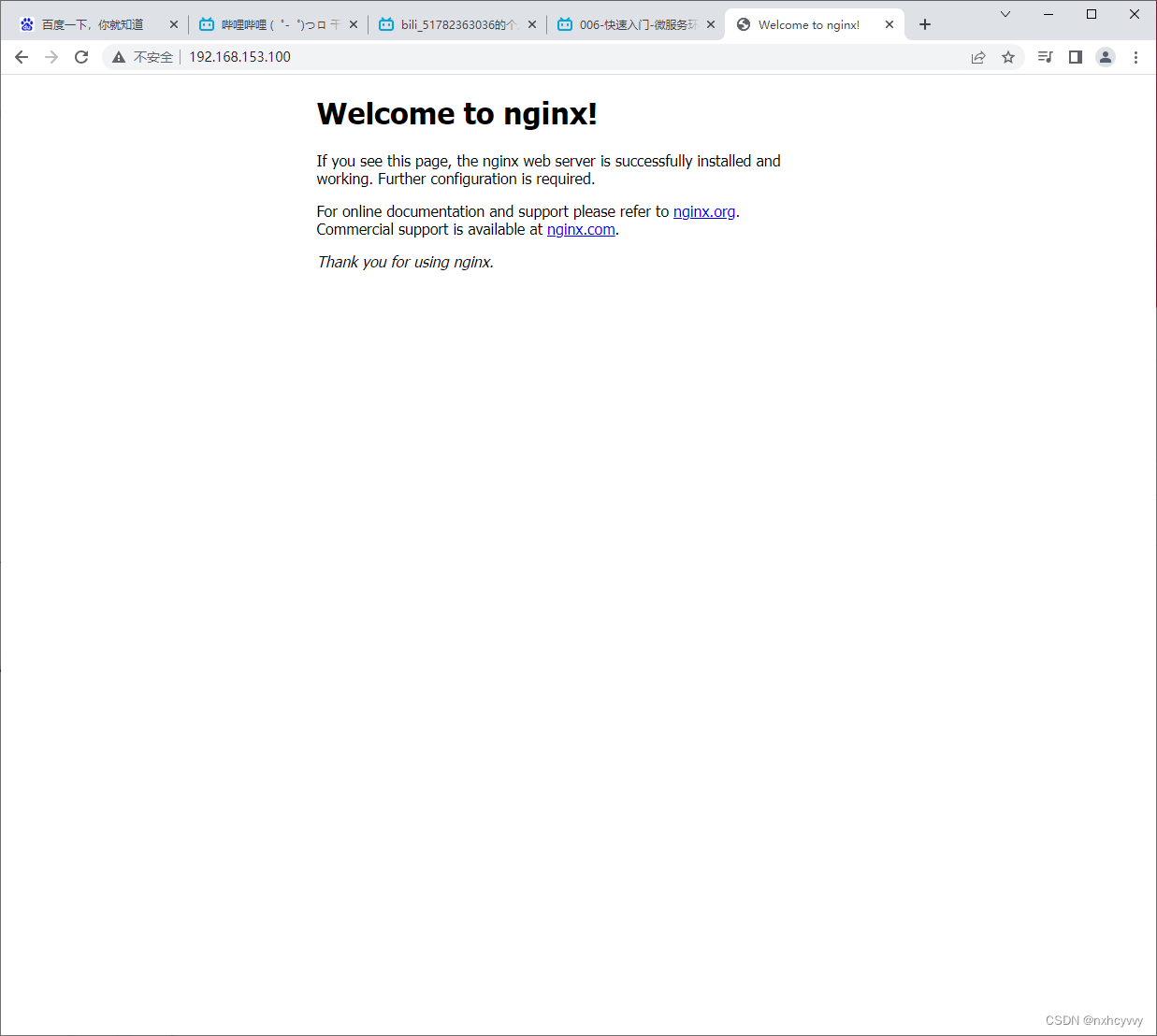
Task: View the not-secure site warning icon
Action: 119,57
